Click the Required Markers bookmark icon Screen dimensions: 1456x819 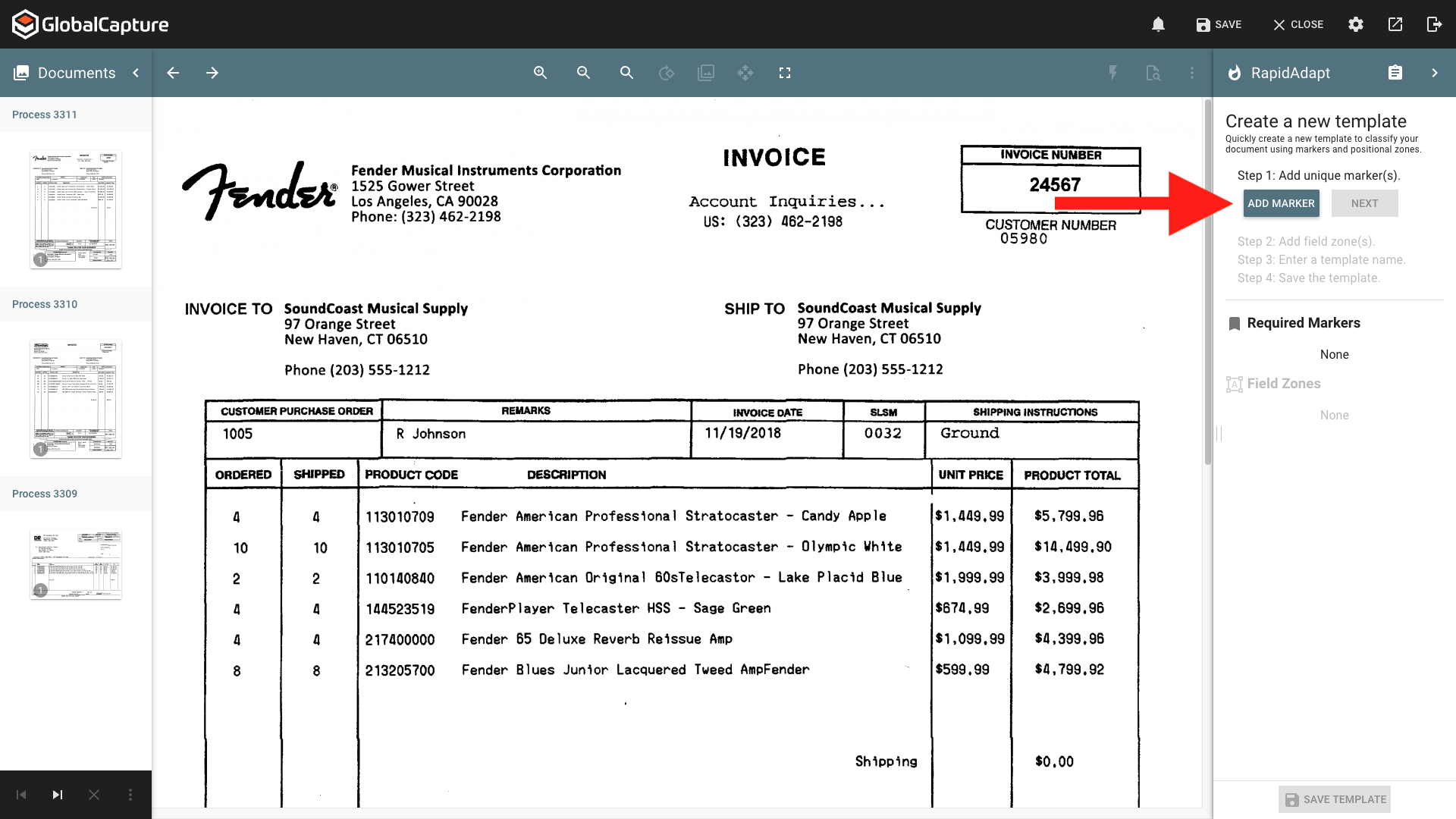click(1235, 324)
